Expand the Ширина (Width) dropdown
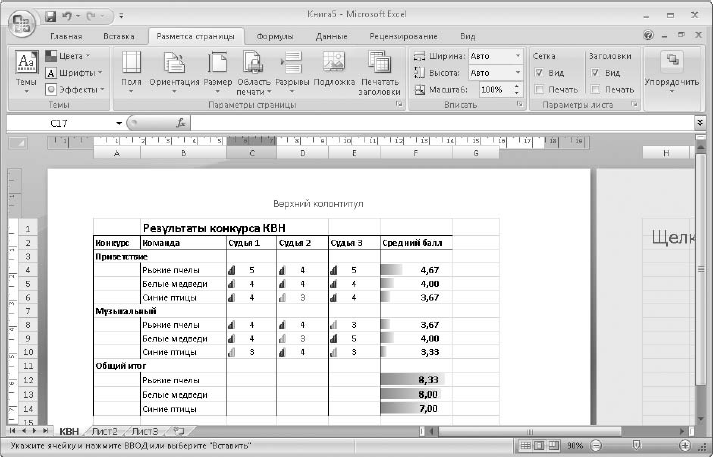Image resolution: width=713 pixels, height=457 pixels. [518, 56]
